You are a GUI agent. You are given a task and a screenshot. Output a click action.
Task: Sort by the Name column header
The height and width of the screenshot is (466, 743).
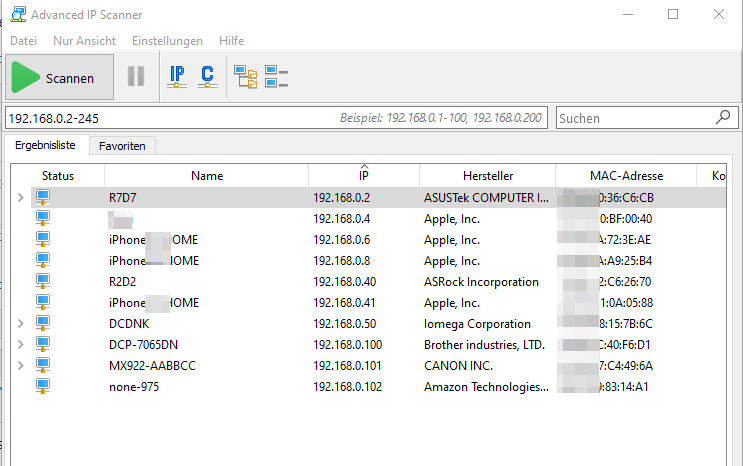coord(207,176)
